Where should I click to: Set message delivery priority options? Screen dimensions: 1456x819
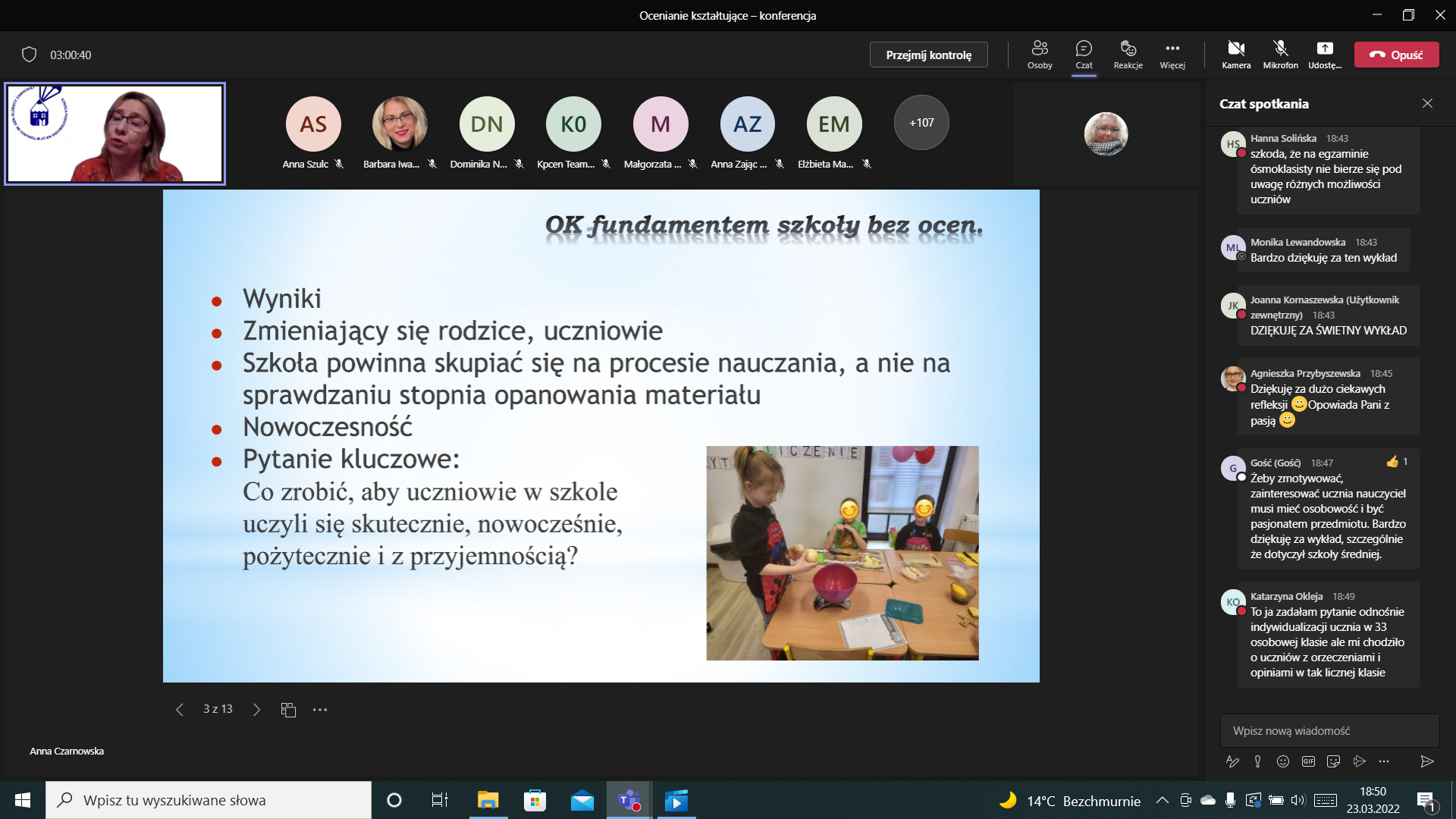[1257, 761]
